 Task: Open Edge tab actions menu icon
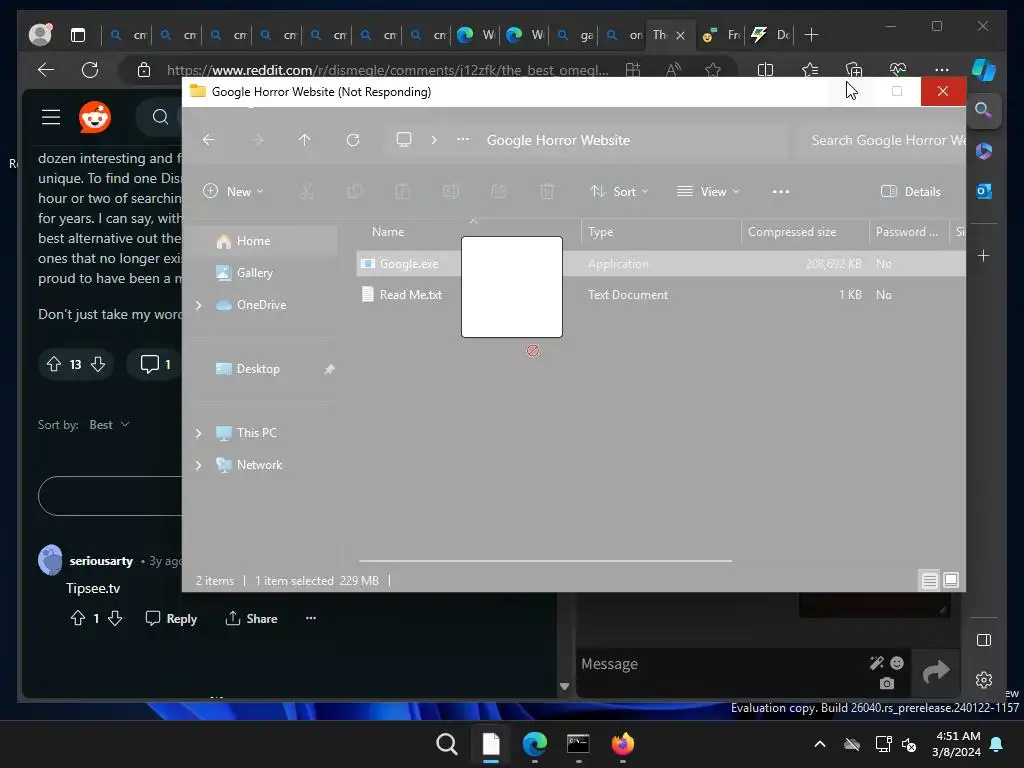(x=78, y=35)
